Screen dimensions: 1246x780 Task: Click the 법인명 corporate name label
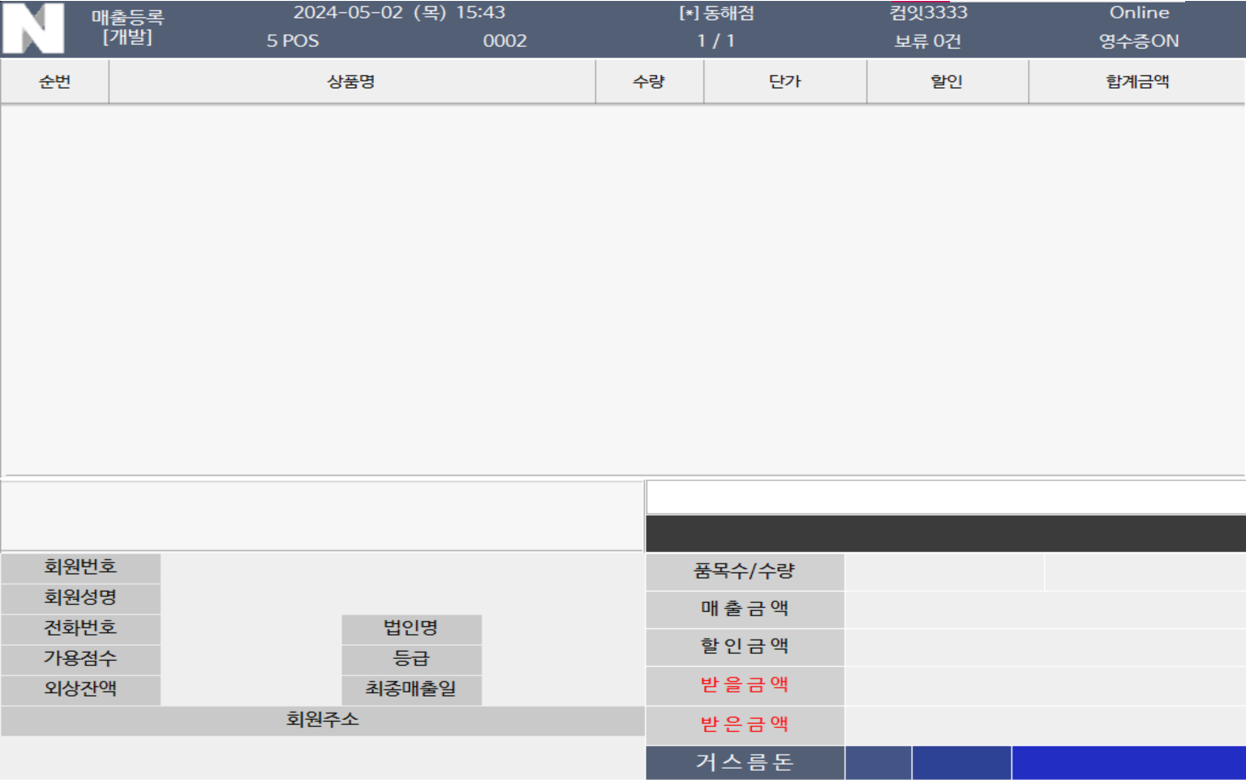(411, 627)
